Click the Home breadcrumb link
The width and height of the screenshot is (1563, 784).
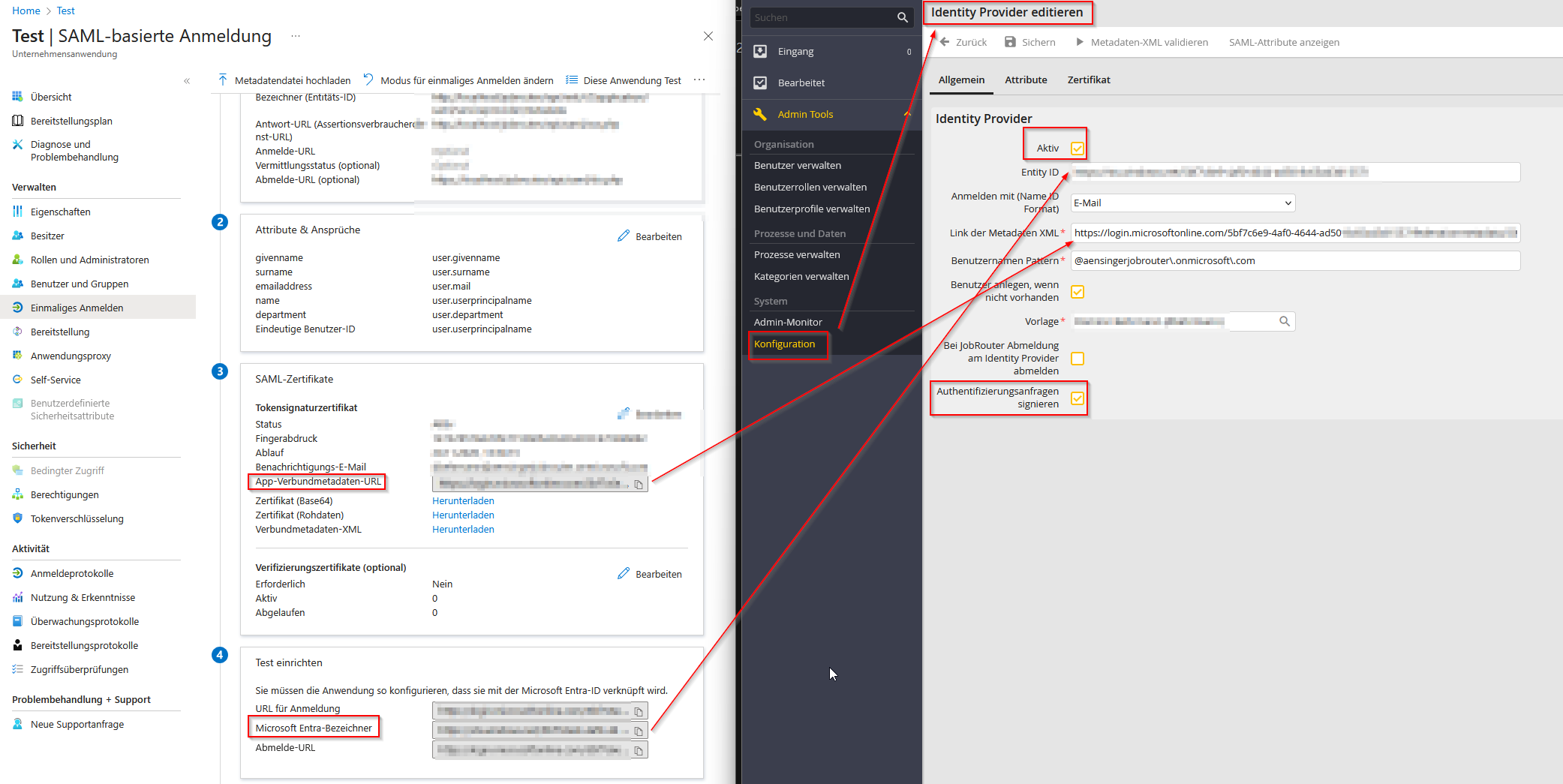click(26, 11)
